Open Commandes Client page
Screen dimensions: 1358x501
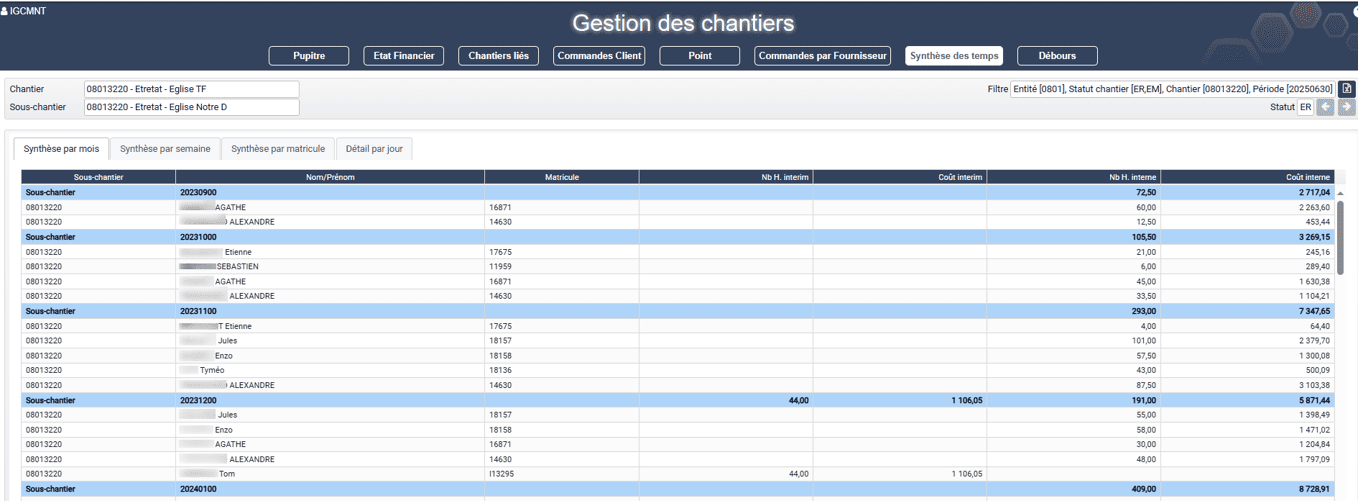pos(599,56)
